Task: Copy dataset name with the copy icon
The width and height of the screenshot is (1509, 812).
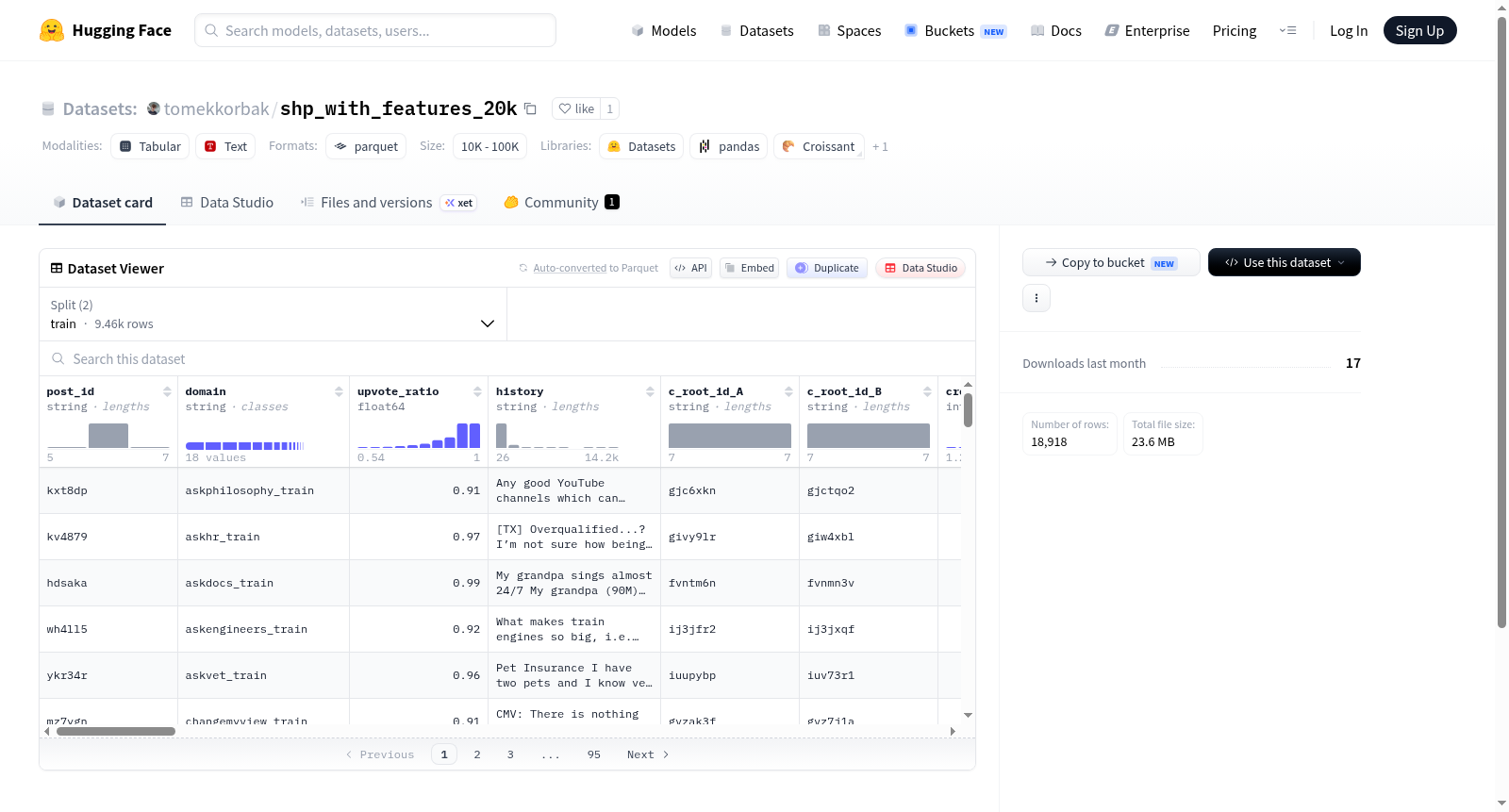Action: click(x=530, y=108)
